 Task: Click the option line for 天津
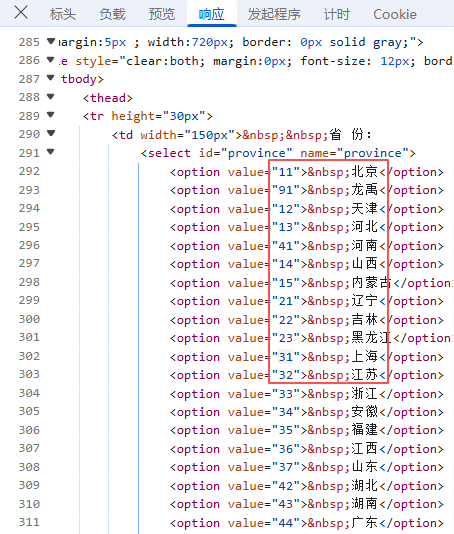pyautogui.click(x=307, y=209)
